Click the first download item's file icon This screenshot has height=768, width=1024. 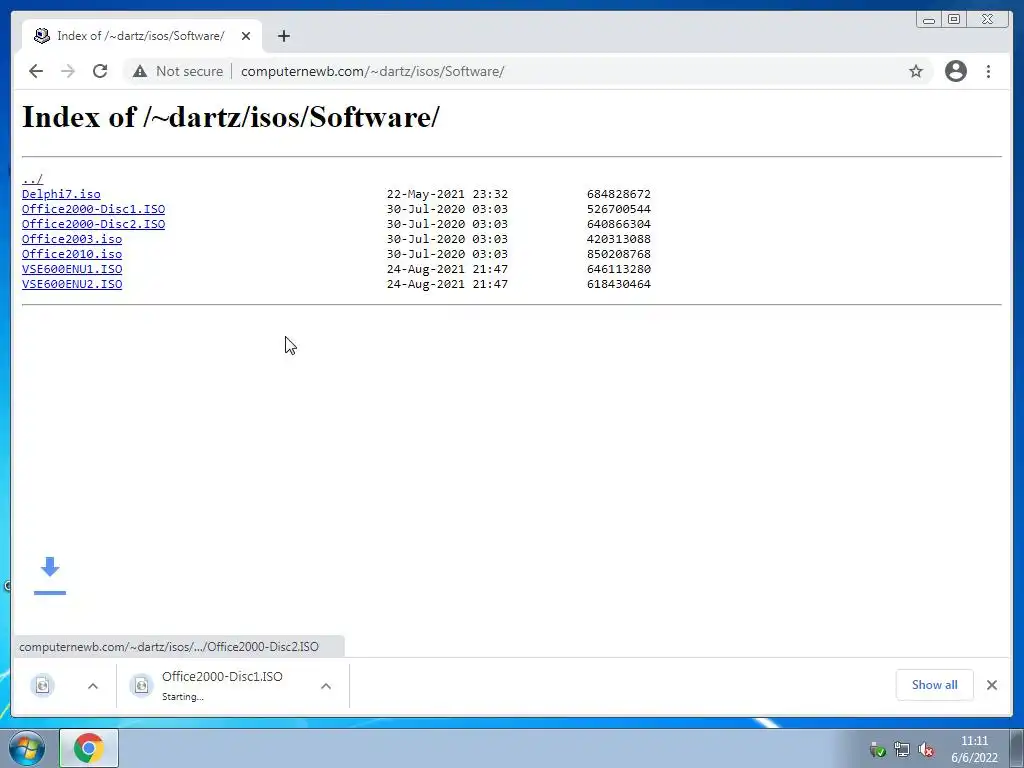(x=42, y=685)
